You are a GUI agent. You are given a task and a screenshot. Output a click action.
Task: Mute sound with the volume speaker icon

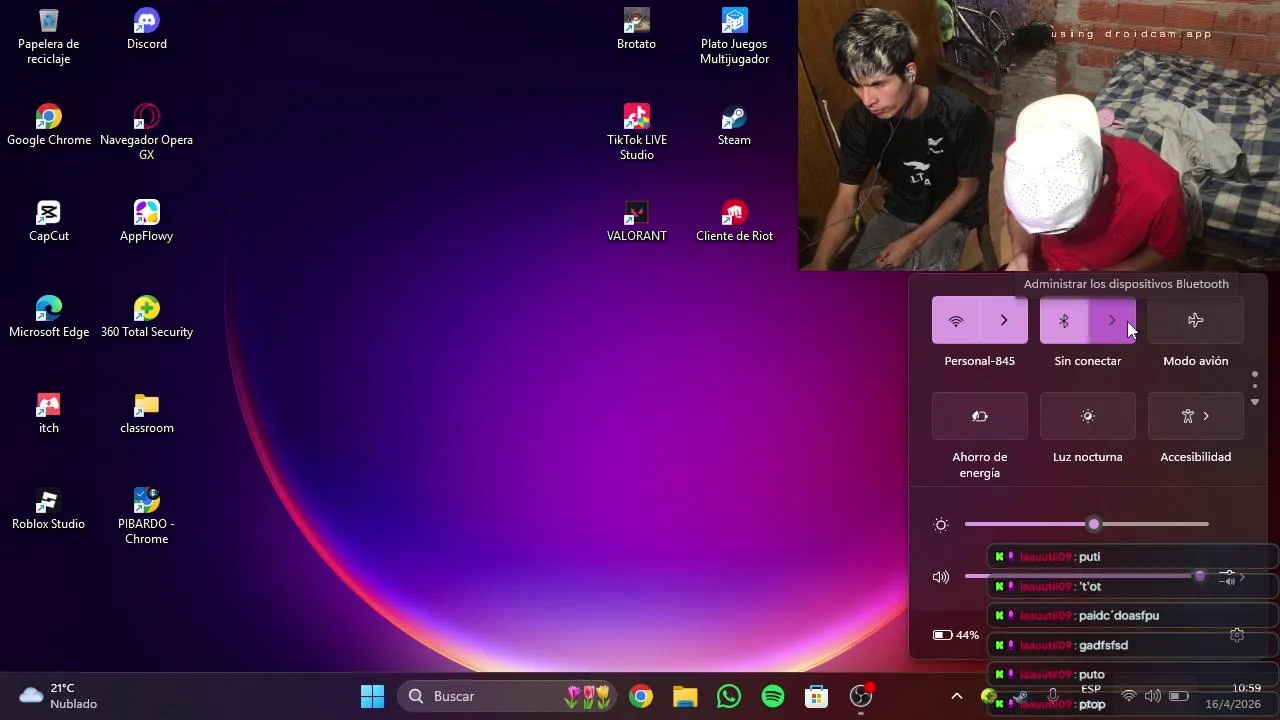tap(940, 577)
